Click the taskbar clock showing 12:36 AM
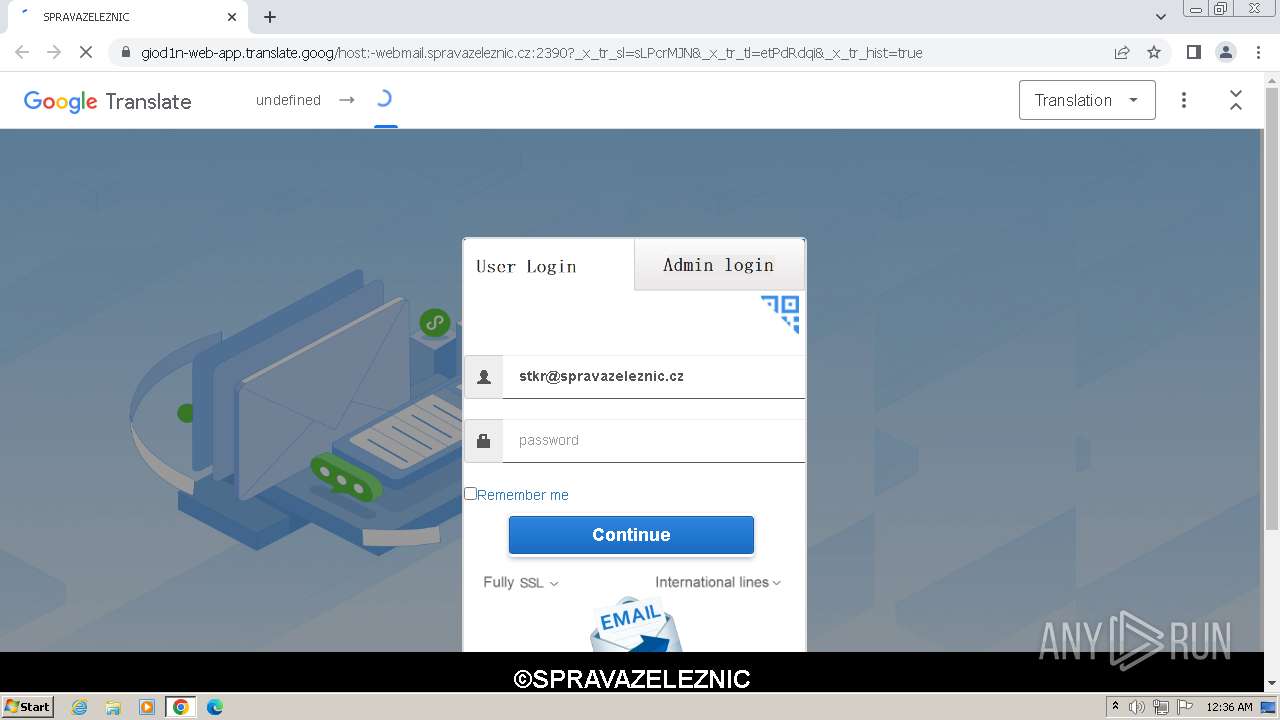 point(1229,707)
